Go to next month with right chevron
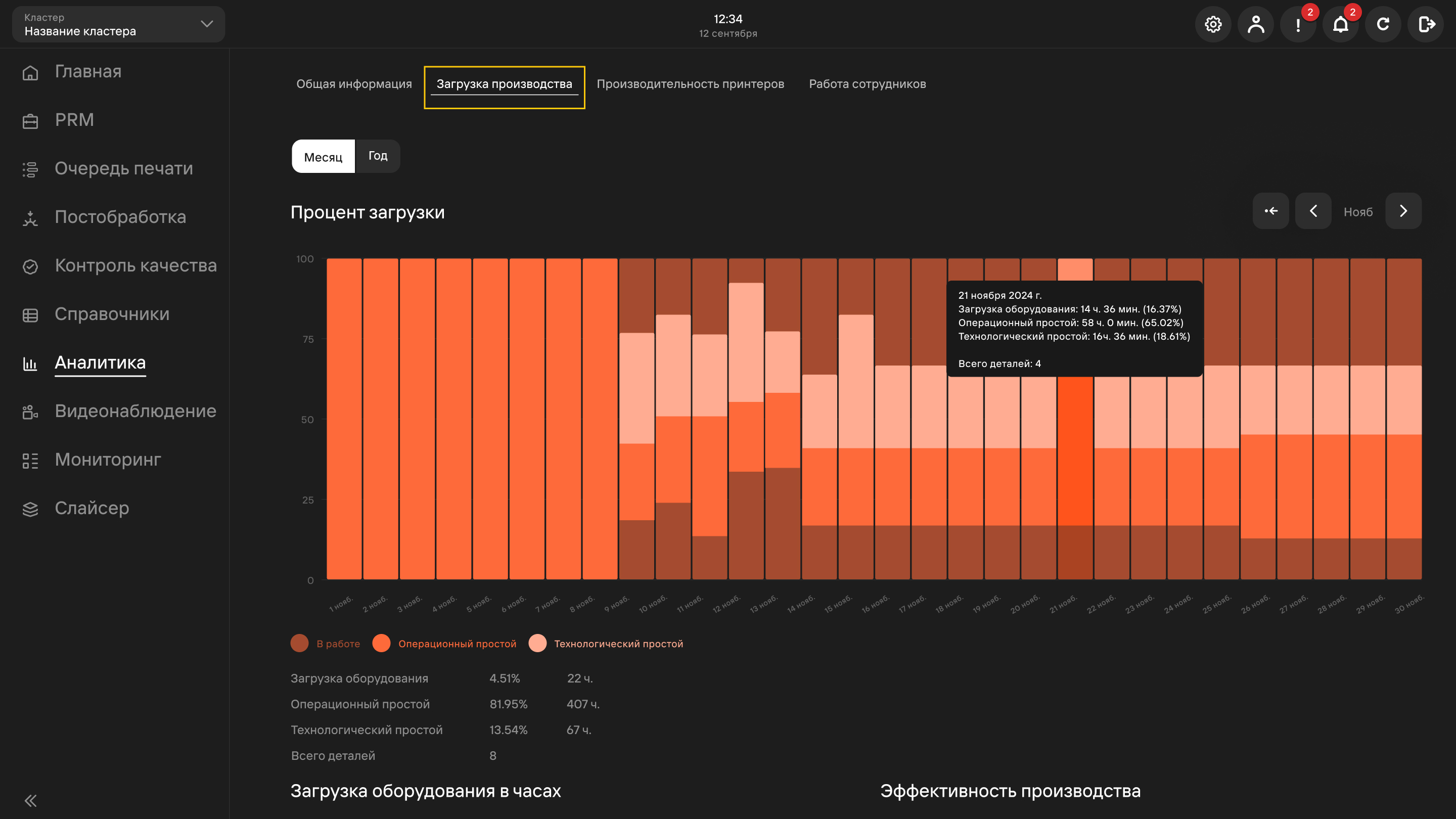The height and width of the screenshot is (819, 1456). tap(1403, 211)
